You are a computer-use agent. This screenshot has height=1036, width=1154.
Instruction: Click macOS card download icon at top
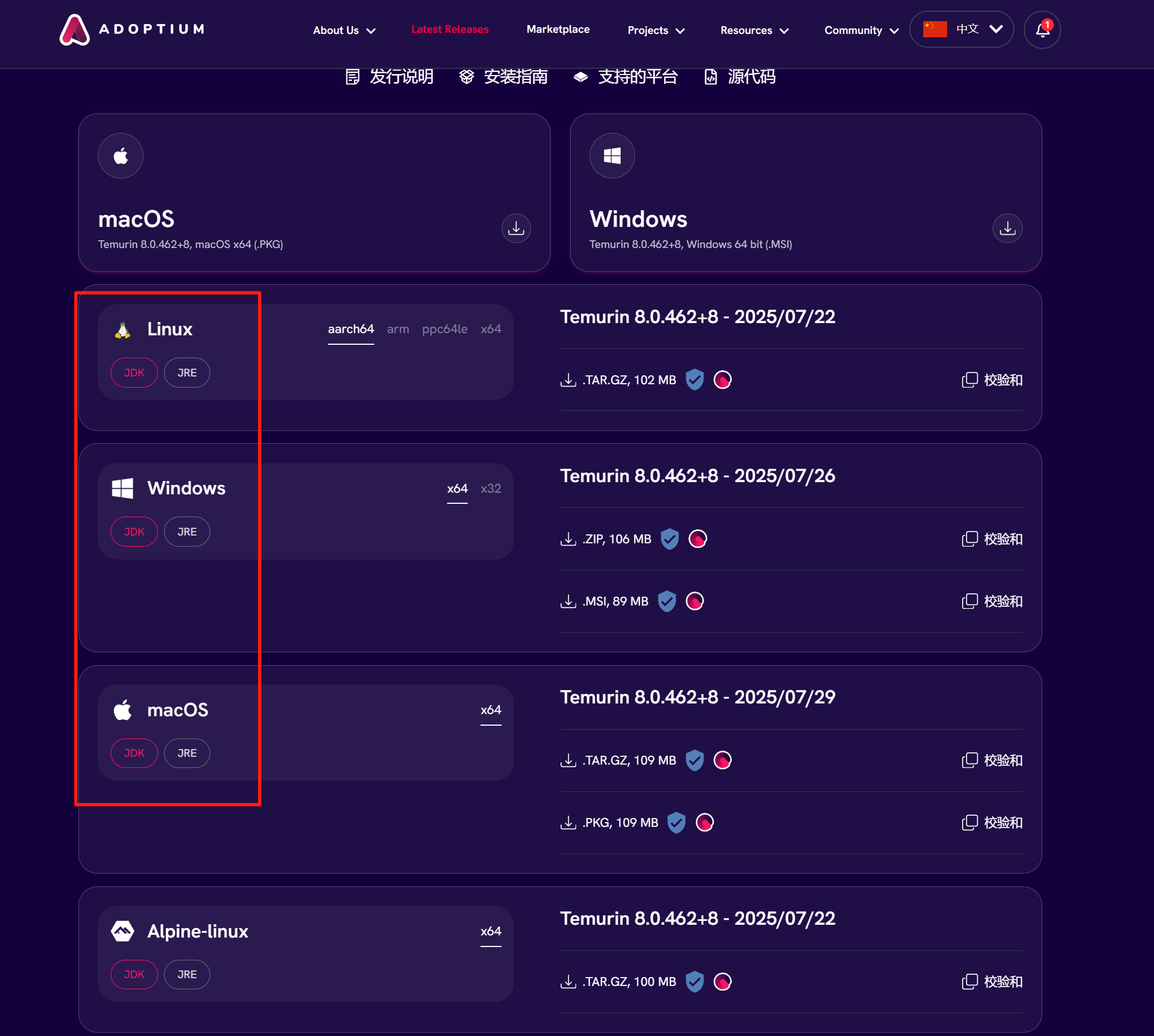pyautogui.click(x=516, y=228)
